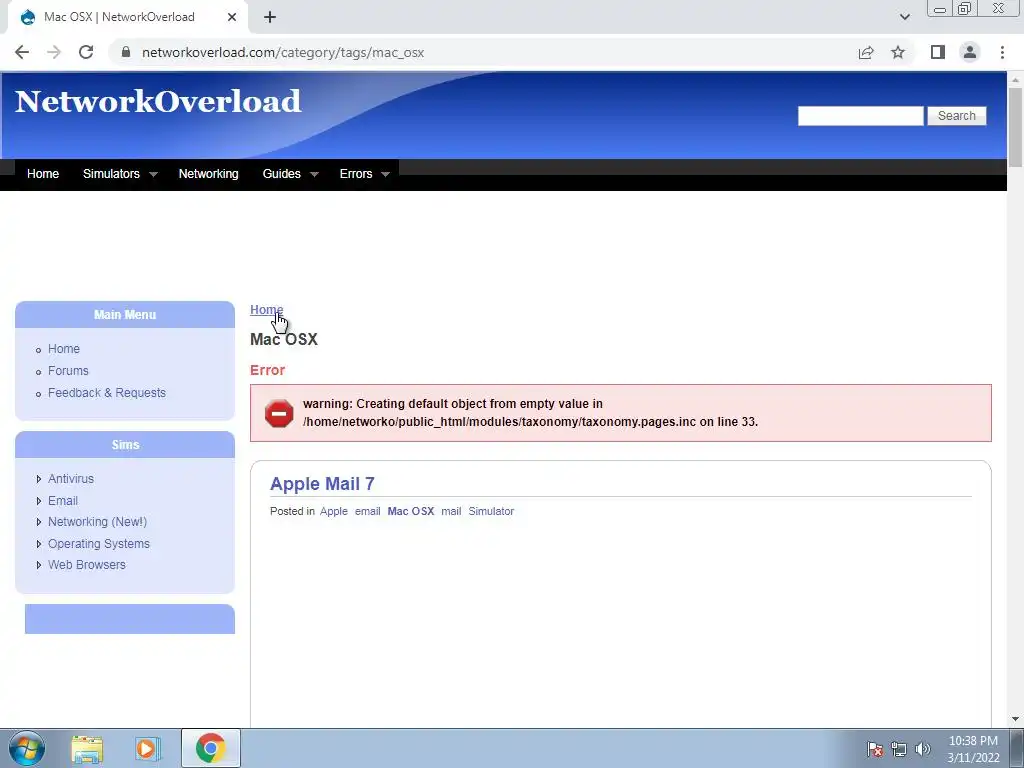Open Operating Systems sims link
1024x768 pixels.
click(99, 543)
